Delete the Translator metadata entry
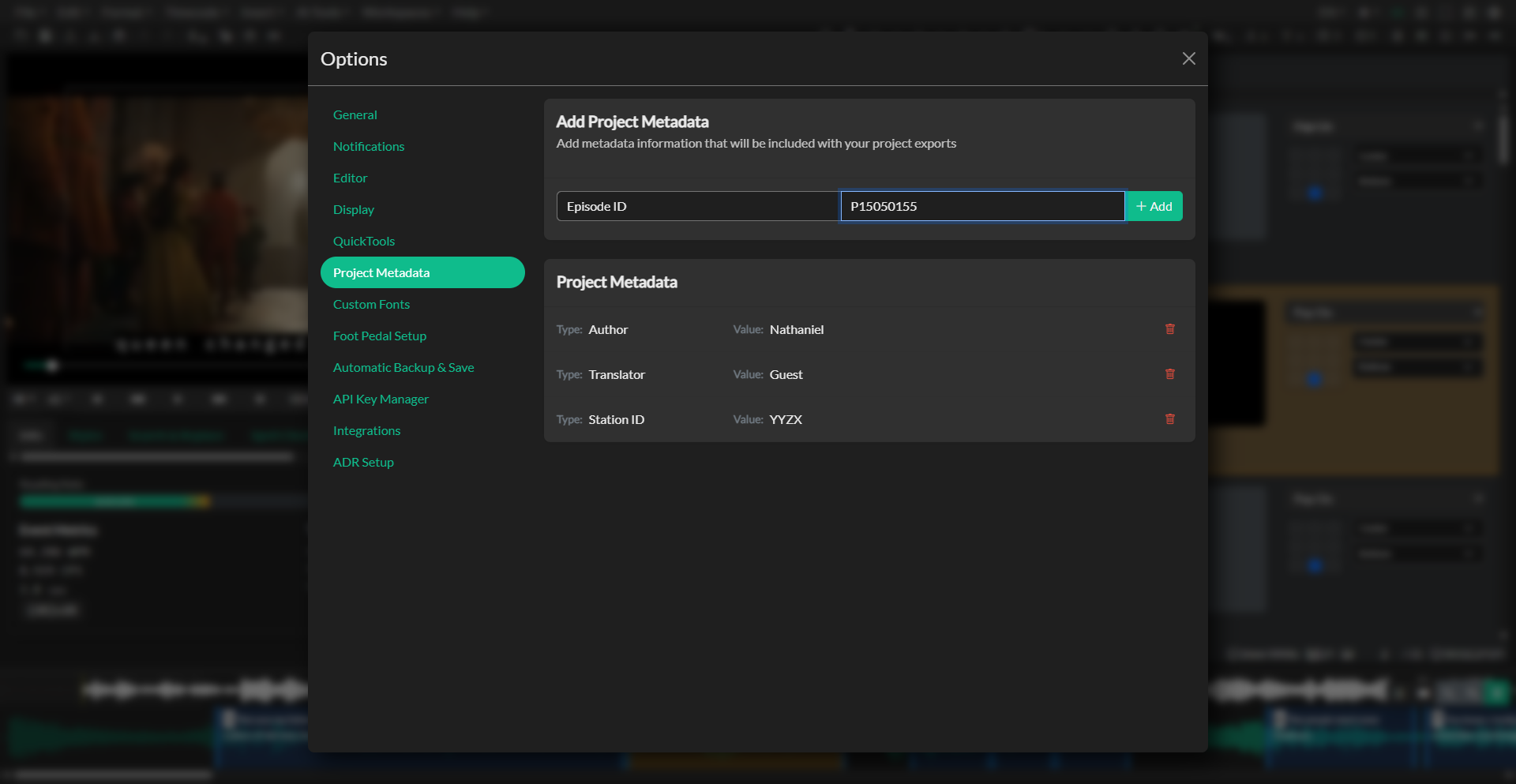Screen dimensions: 1516x784 (x=1170, y=374)
